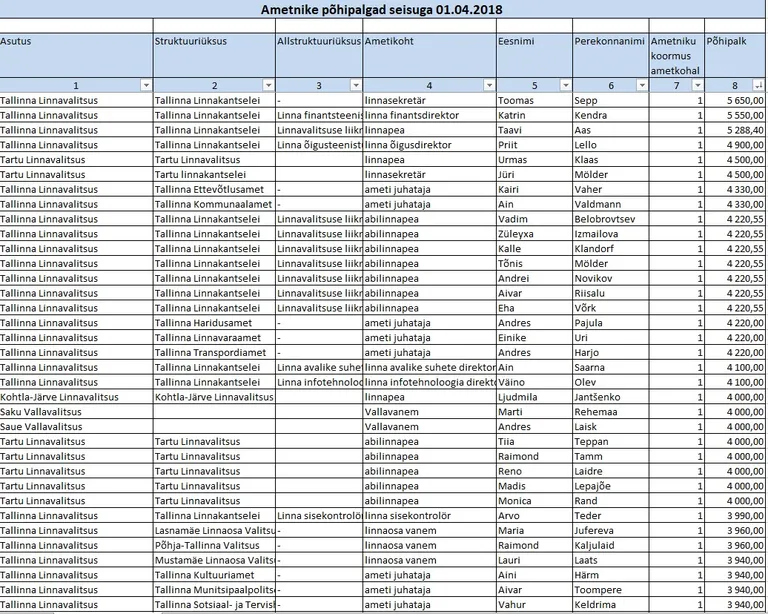Screen dimensions: 768x614
Task: Select the 'Ametikoht' header cell
Action: 430,55
